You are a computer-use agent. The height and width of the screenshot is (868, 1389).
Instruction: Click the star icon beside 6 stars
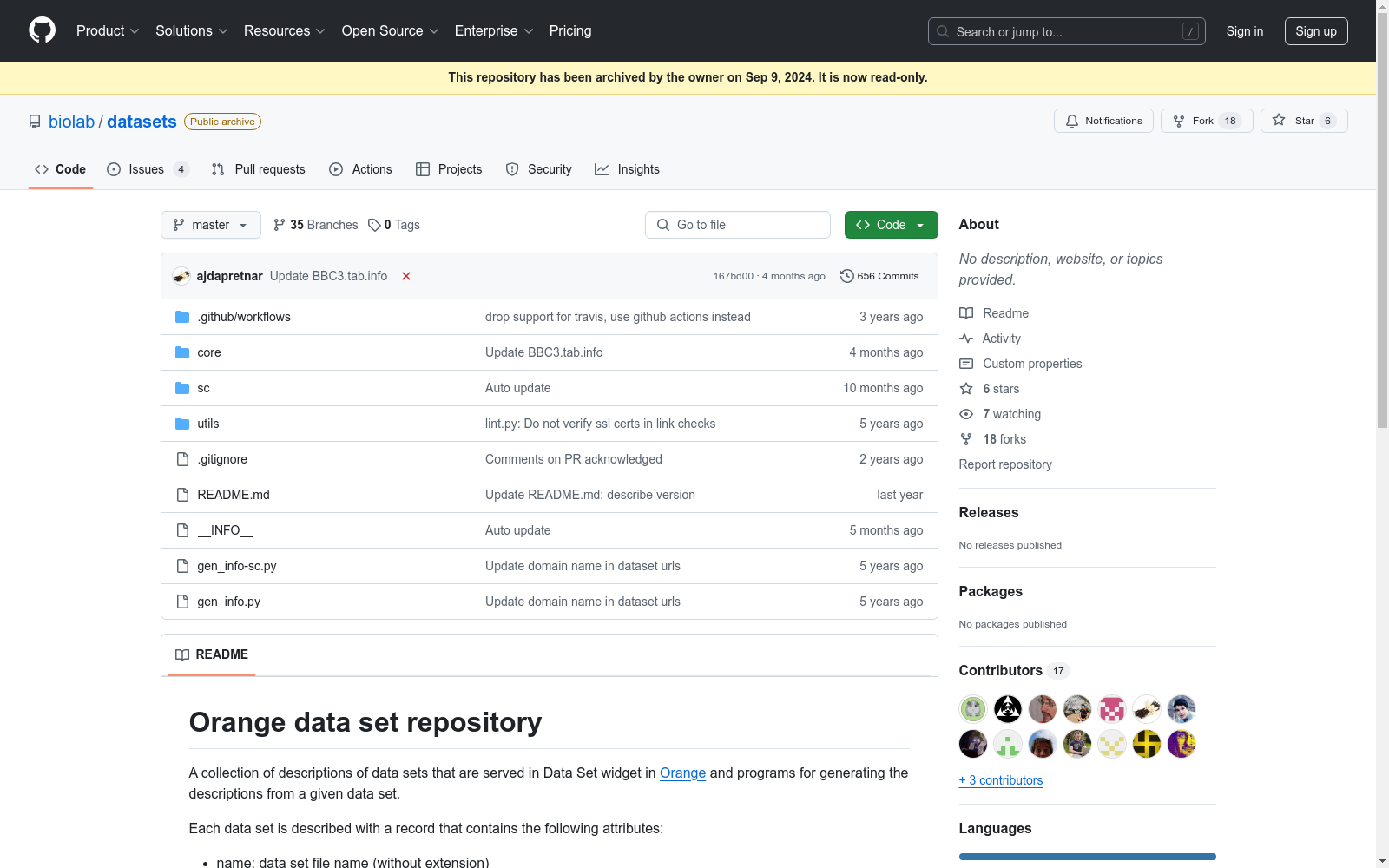point(966,389)
